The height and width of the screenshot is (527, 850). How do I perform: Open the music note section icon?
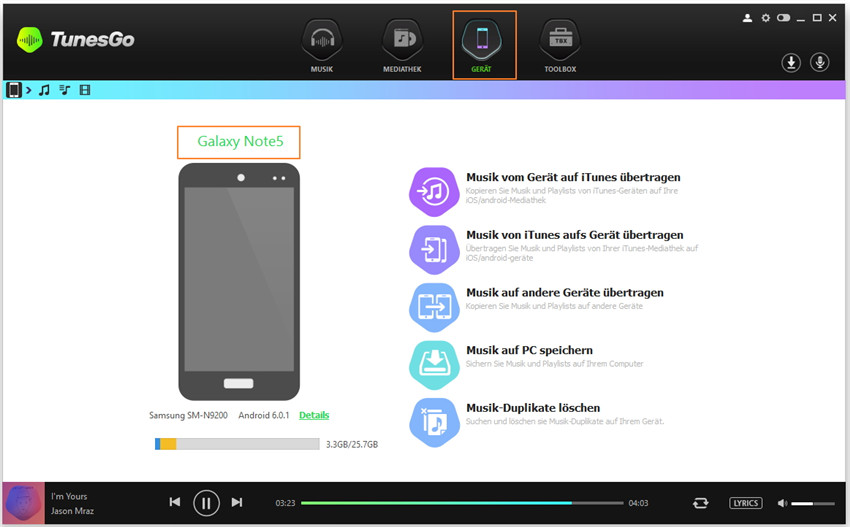[x=44, y=90]
